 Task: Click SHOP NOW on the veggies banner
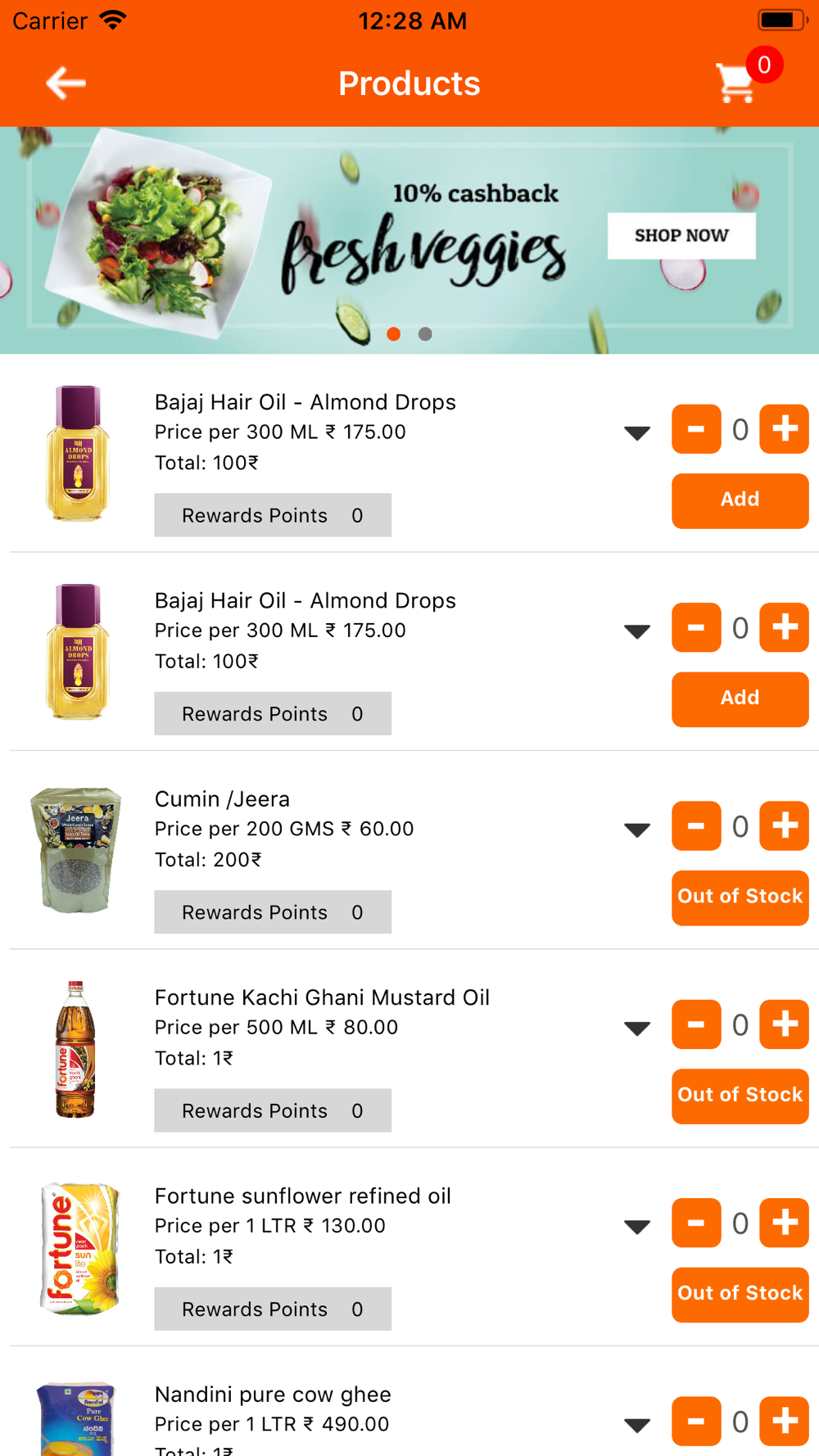(681, 236)
